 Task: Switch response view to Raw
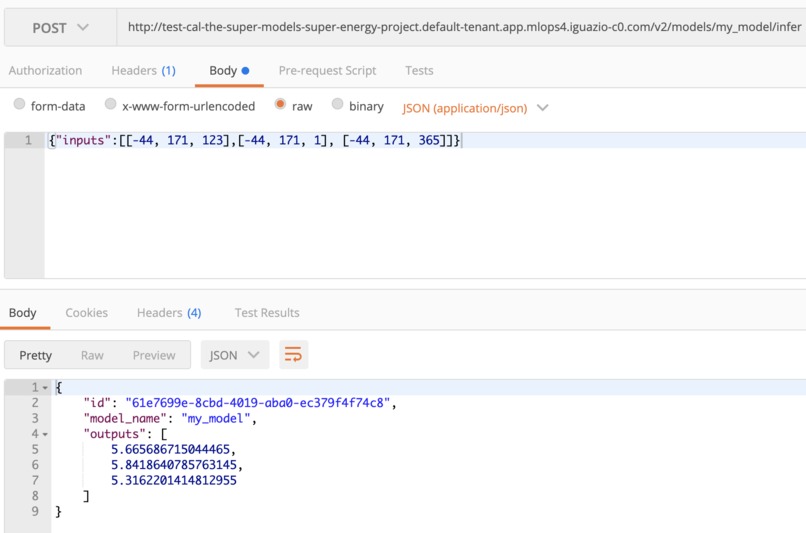pyautogui.click(x=92, y=355)
